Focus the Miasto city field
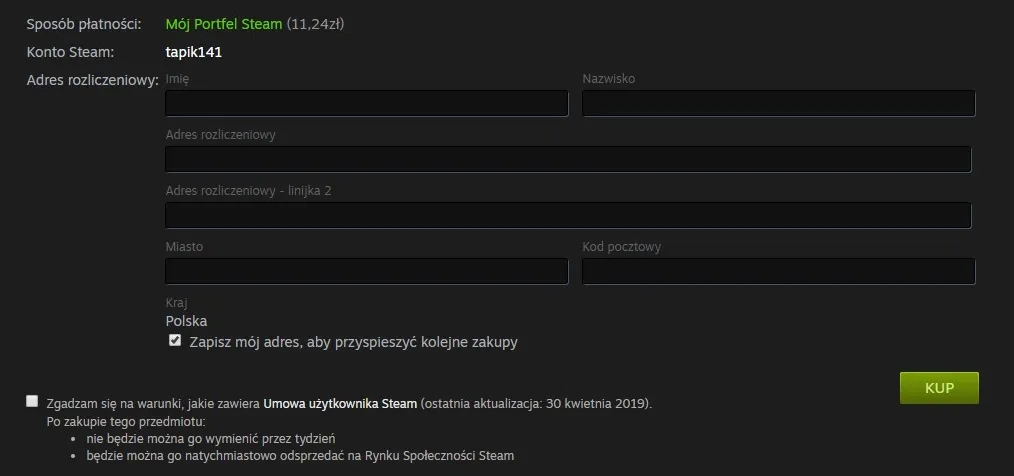 (366, 272)
